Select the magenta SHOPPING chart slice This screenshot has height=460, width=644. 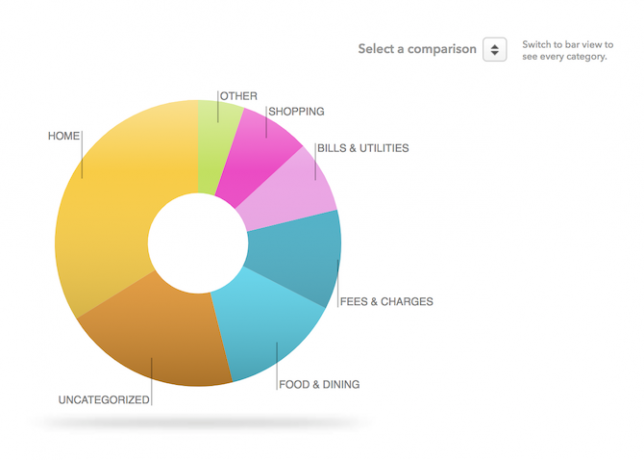click(x=257, y=158)
